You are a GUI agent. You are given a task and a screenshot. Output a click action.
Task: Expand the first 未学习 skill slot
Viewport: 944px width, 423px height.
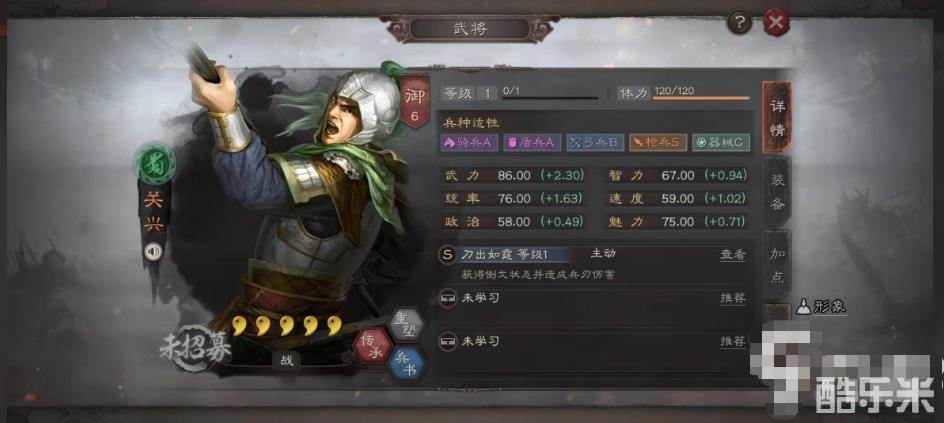point(595,298)
